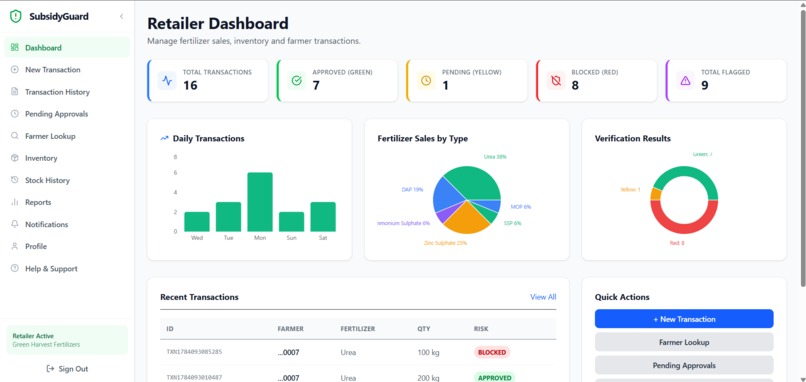The height and width of the screenshot is (382, 806).
Task: Click the Help & Support question icon
Action: (x=15, y=268)
